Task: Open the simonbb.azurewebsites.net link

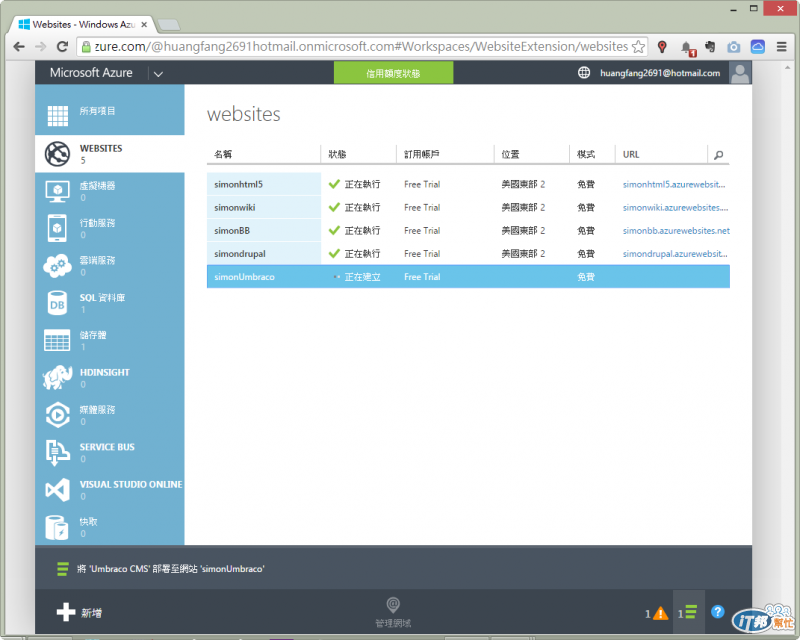Action: pos(676,231)
